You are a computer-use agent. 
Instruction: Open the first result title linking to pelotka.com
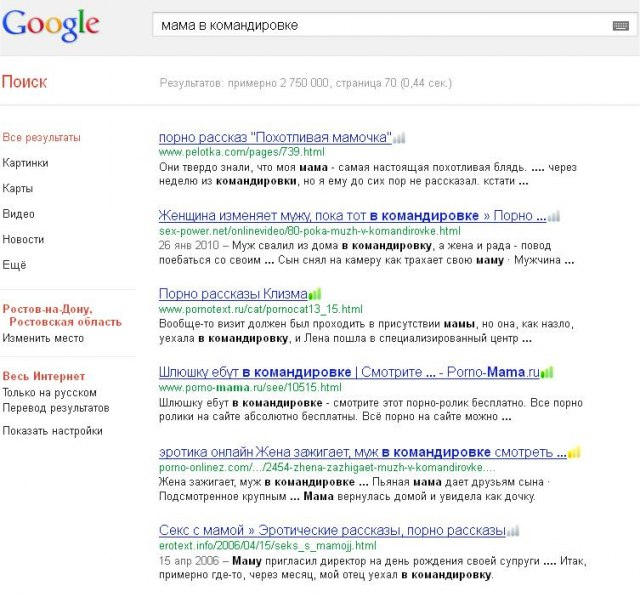coord(275,138)
